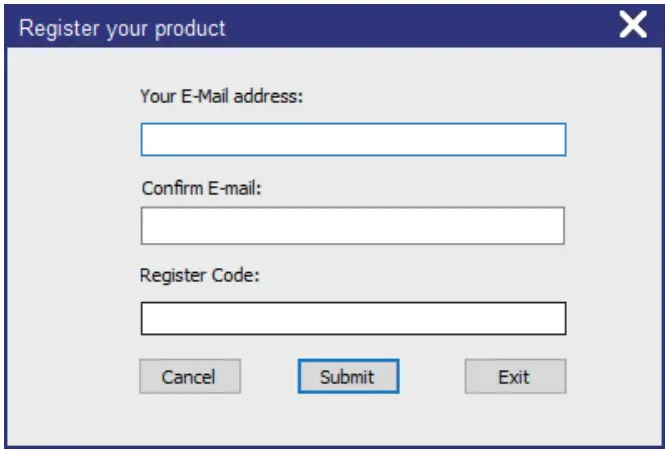Click the "Register Code:" label
The width and height of the screenshot is (667, 450).
[200, 275]
